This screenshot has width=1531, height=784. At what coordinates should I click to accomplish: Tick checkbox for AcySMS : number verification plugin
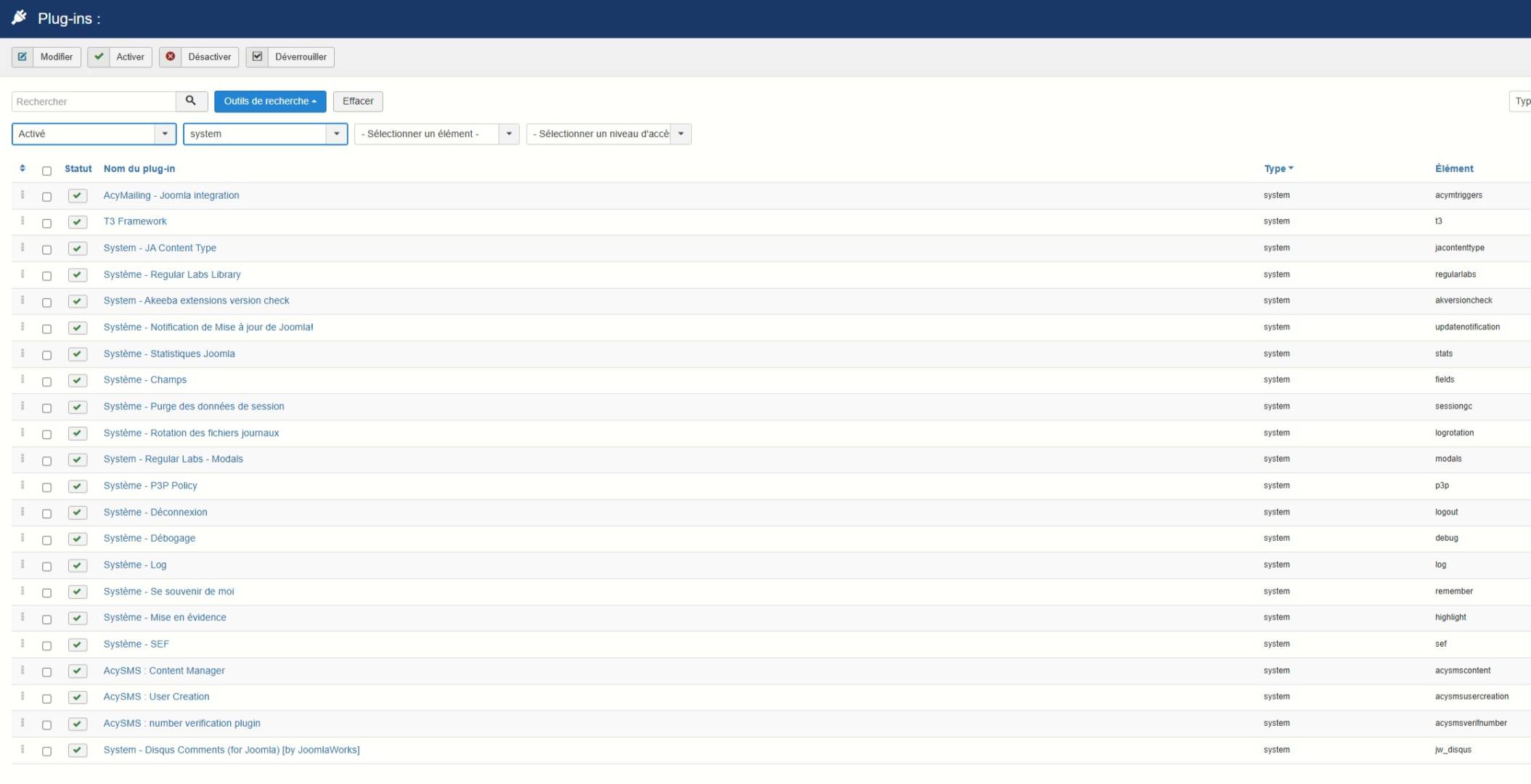pyautogui.click(x=46, y=724)
